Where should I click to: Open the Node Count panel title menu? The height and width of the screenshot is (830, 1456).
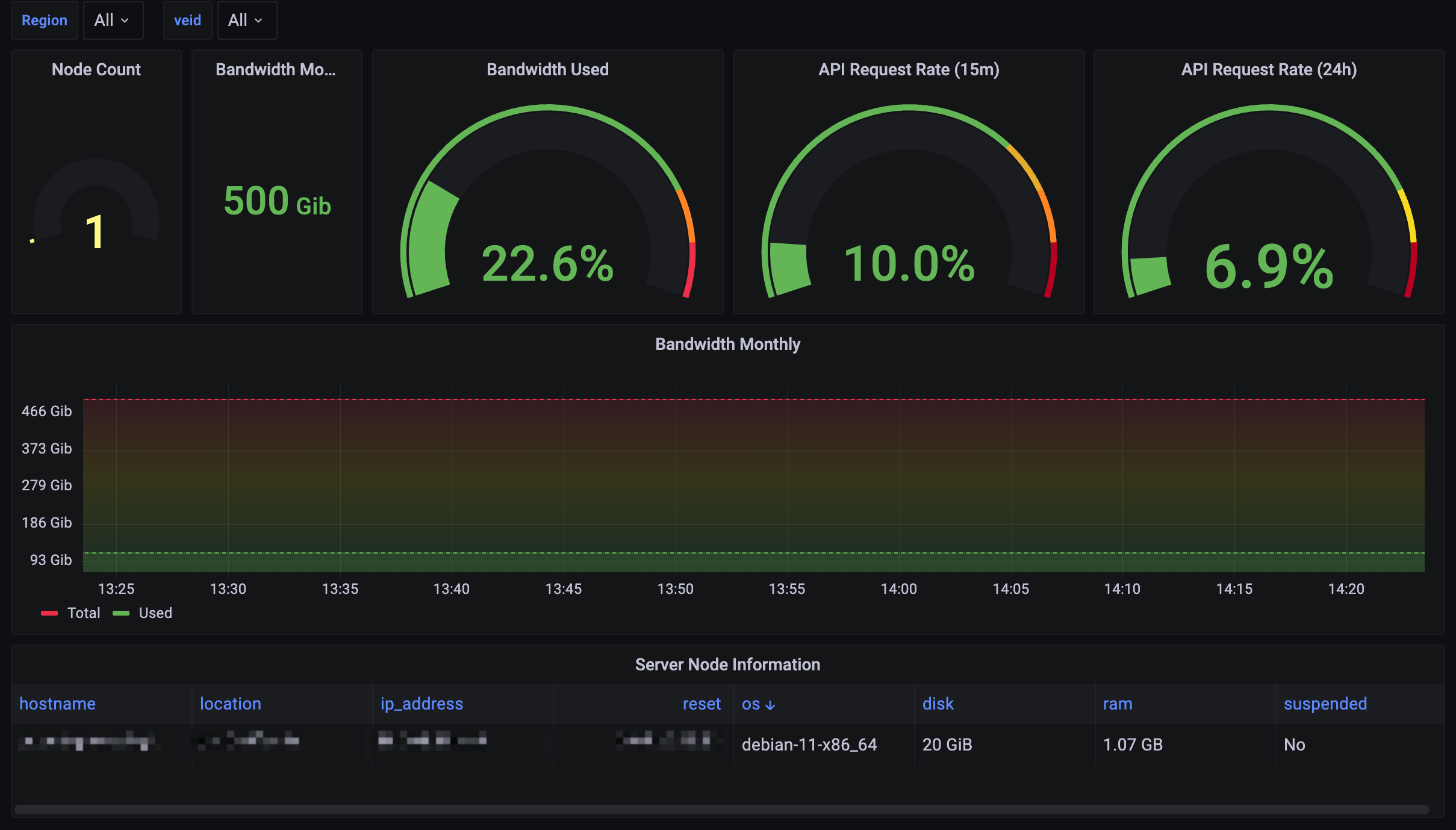[96, 69]
